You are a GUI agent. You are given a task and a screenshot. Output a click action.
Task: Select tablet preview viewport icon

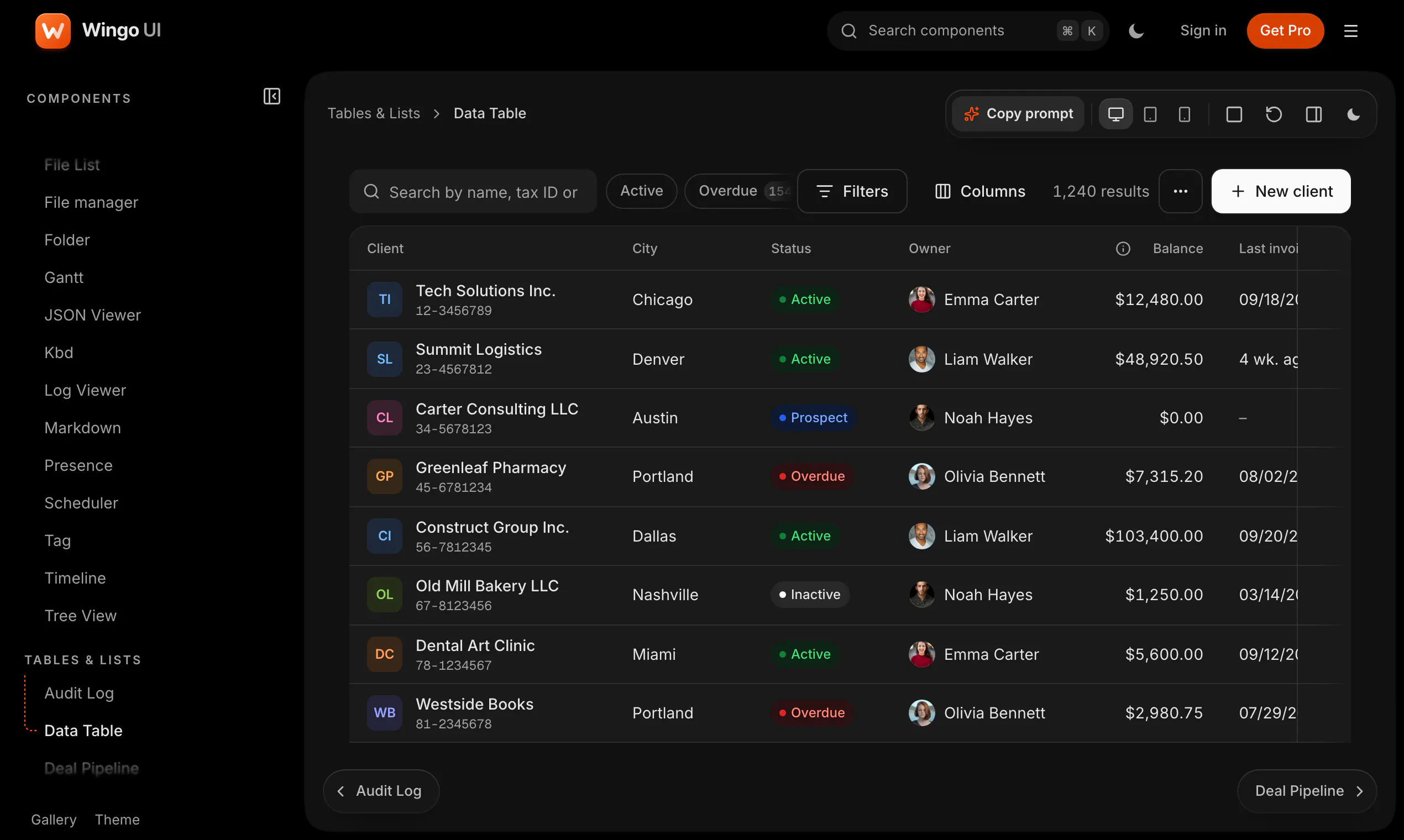tap(1150, 114)
